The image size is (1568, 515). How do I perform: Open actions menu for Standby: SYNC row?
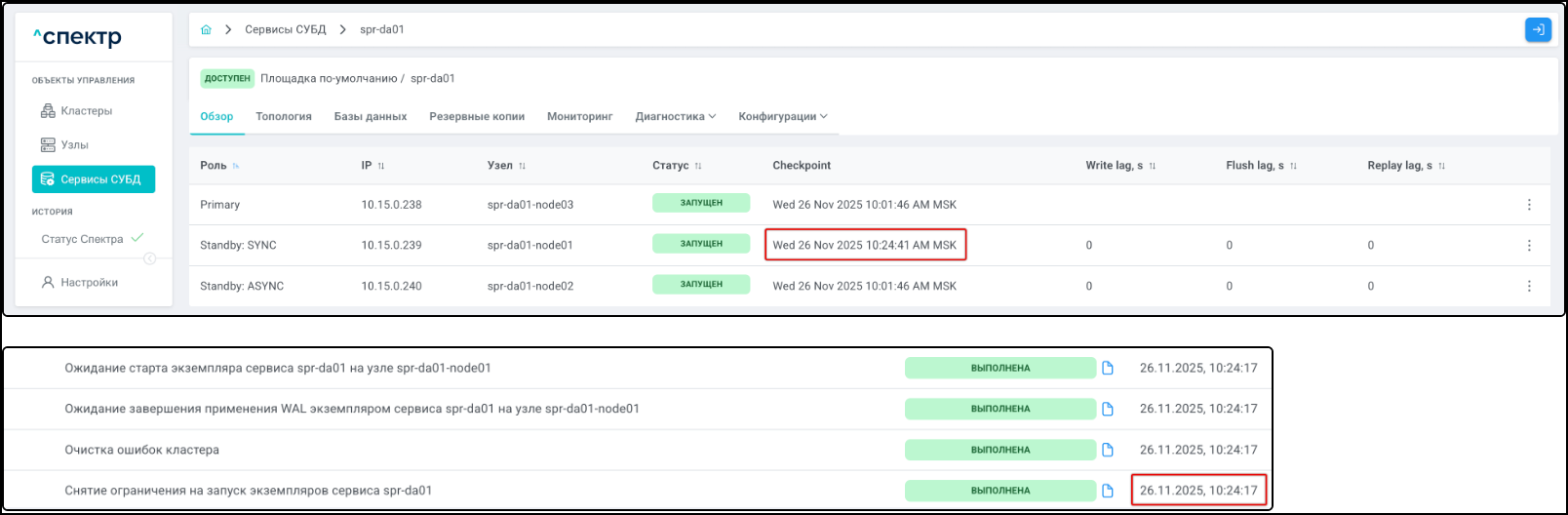tap(1528, 246)
